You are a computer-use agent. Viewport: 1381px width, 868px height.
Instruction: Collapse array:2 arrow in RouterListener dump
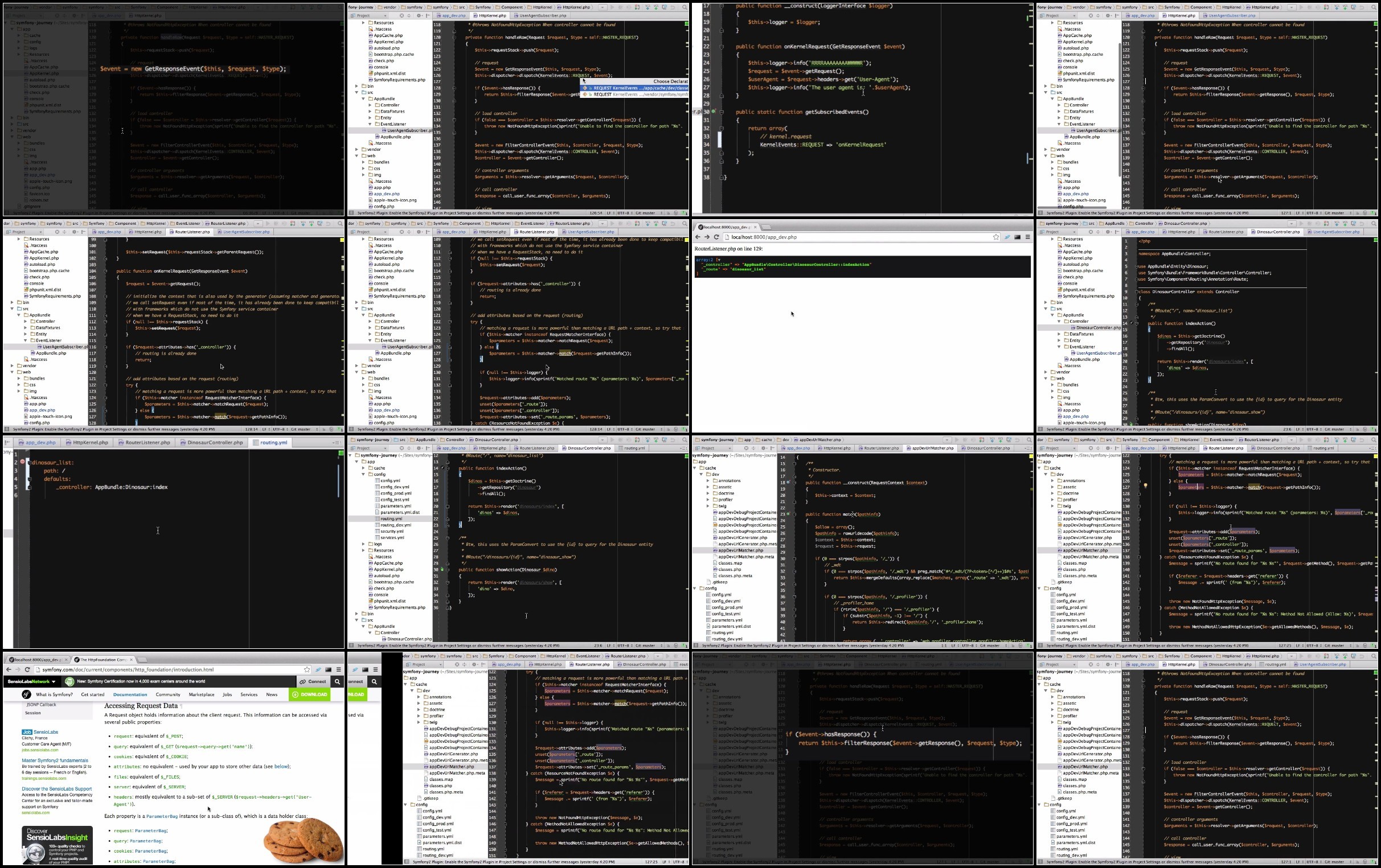pyautogui.click(x=719, y=260)
